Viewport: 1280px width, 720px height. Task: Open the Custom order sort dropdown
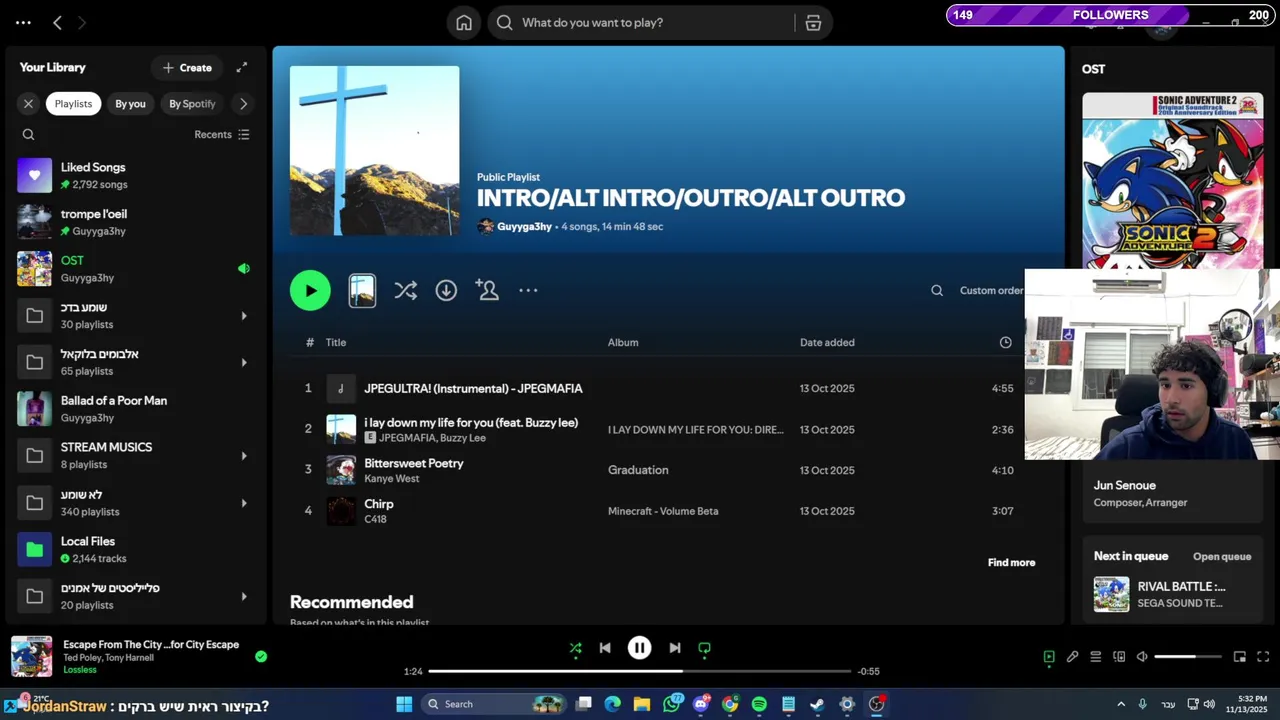point(992,291)
